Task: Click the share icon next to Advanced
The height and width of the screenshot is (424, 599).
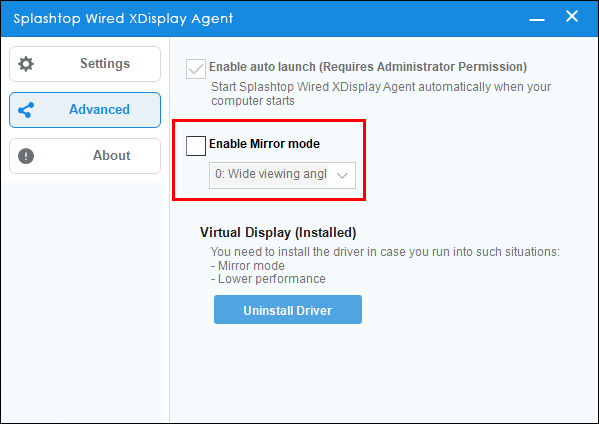Action: pos(26,110)
